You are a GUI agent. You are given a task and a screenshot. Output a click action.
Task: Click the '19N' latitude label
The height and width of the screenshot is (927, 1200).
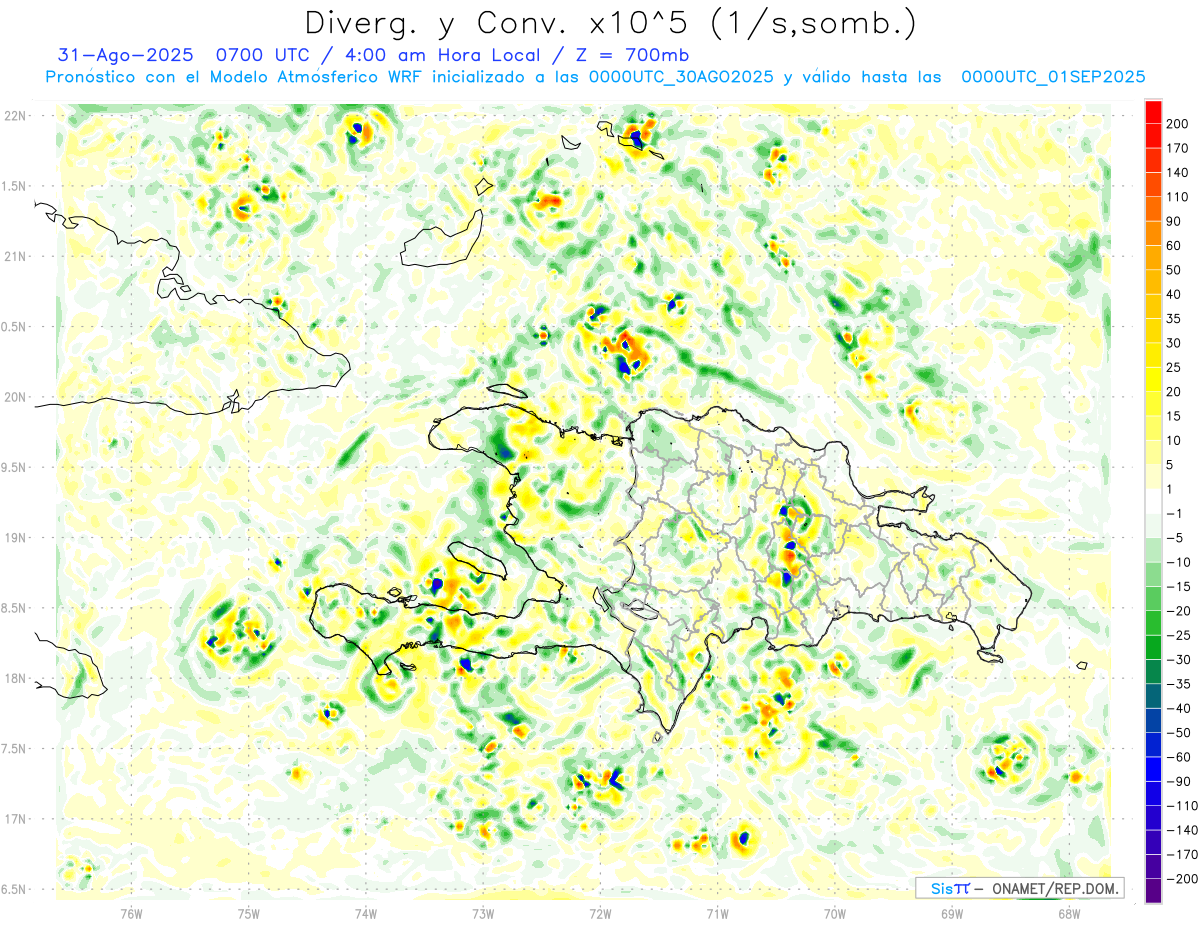[15, 538]
